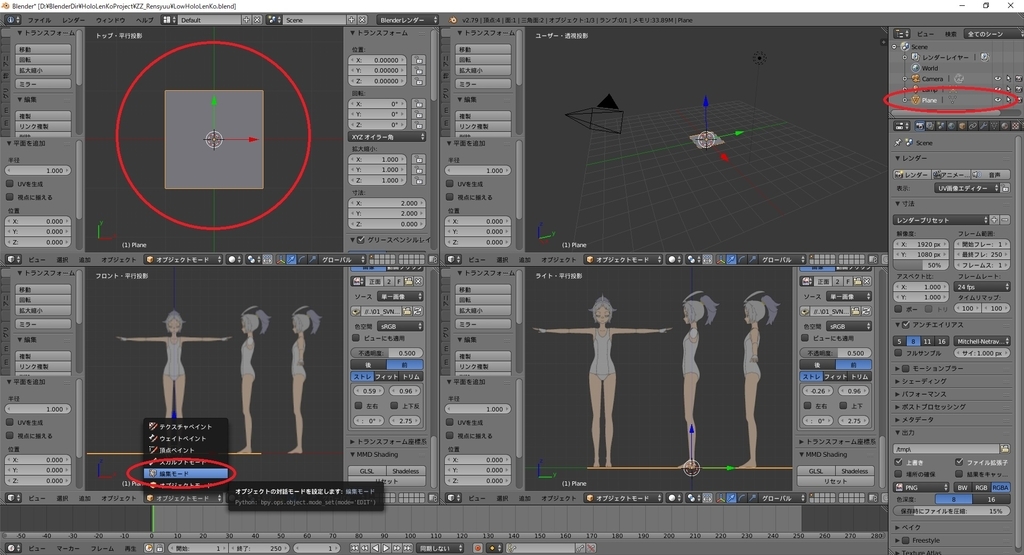Expand the シェーディング panel
Screen dimensions: 1024x555
(922, 381)
